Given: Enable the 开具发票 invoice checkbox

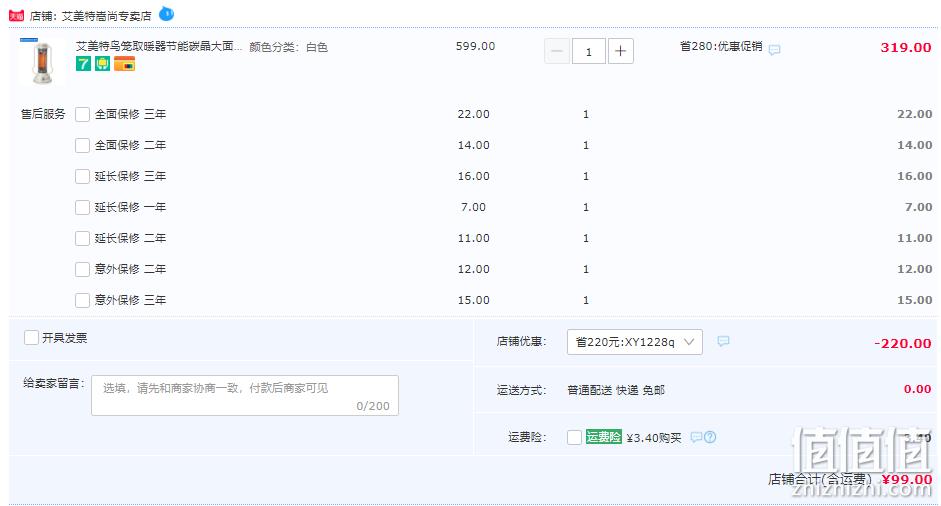Looking at the screenshot, I should (x=31, y=338).
